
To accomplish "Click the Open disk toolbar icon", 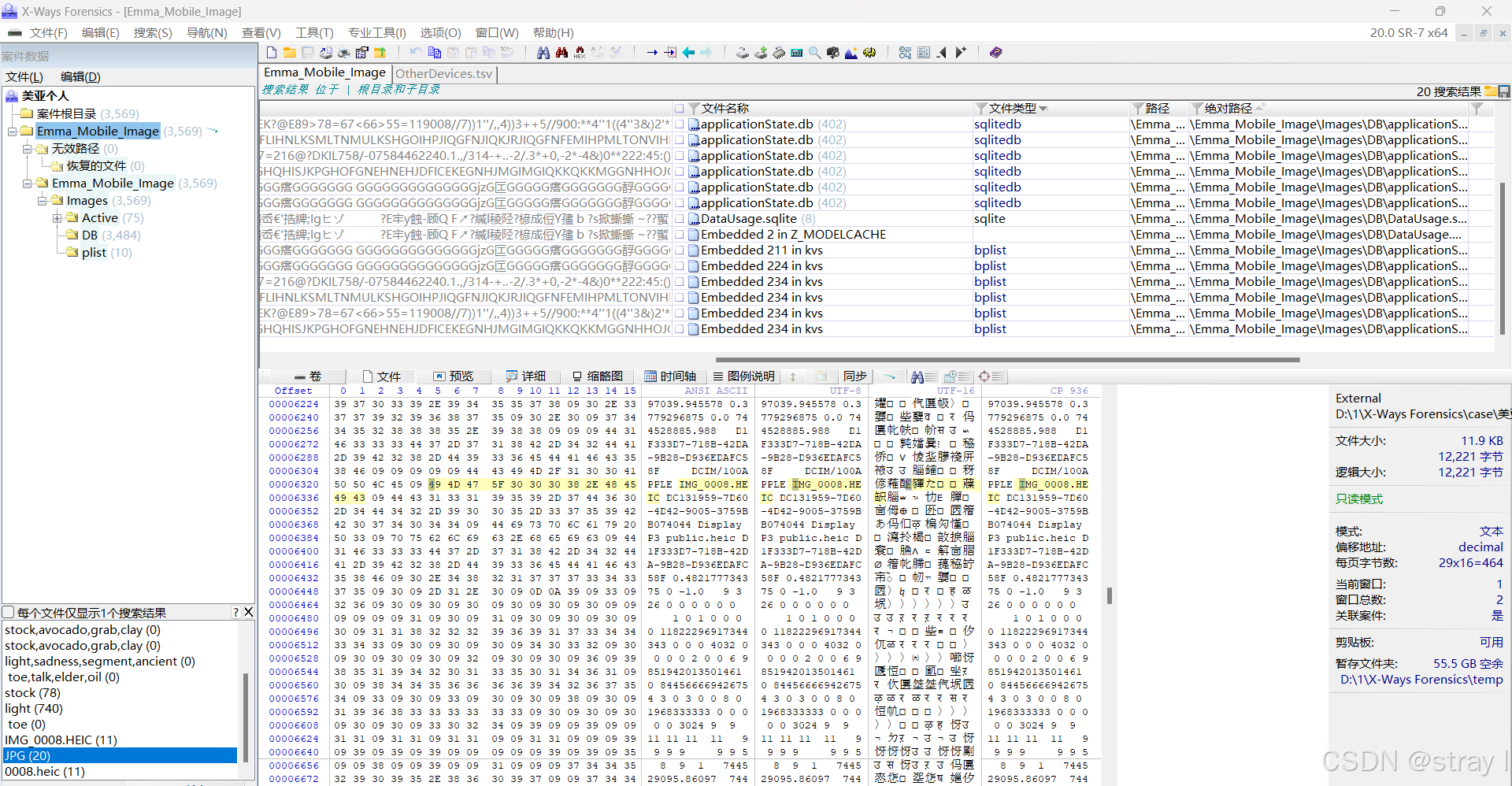I will [x=743, y=53].
